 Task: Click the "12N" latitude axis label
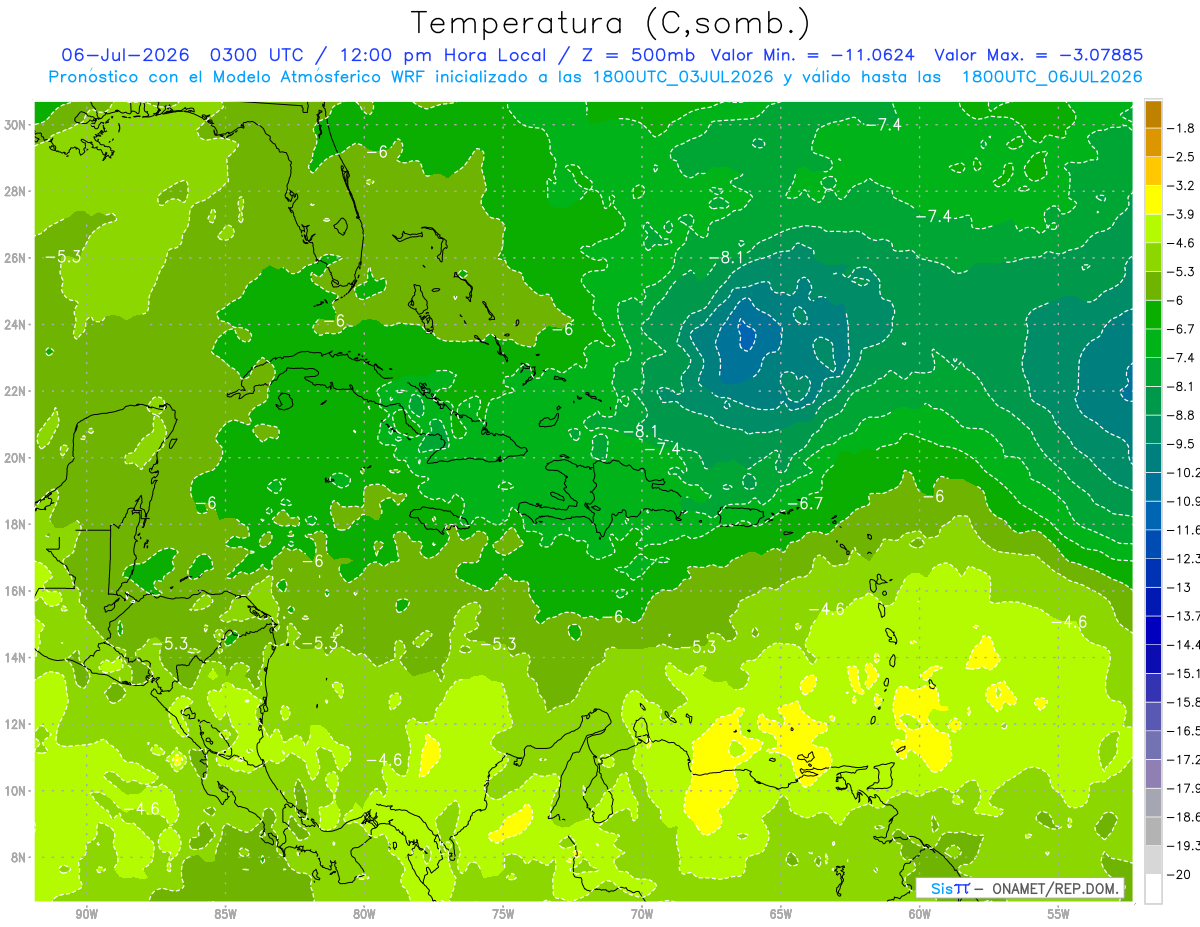pos(15,724)
